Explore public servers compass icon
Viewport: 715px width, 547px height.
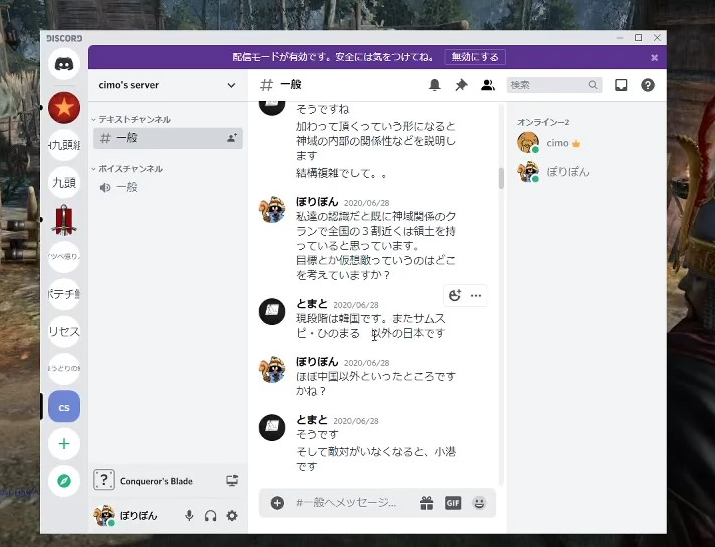pos(64,481)
